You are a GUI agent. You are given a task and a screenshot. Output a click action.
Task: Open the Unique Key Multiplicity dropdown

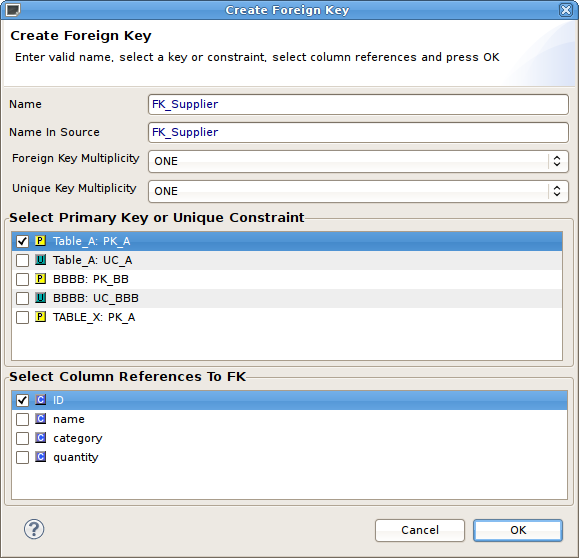click(358, 191)
